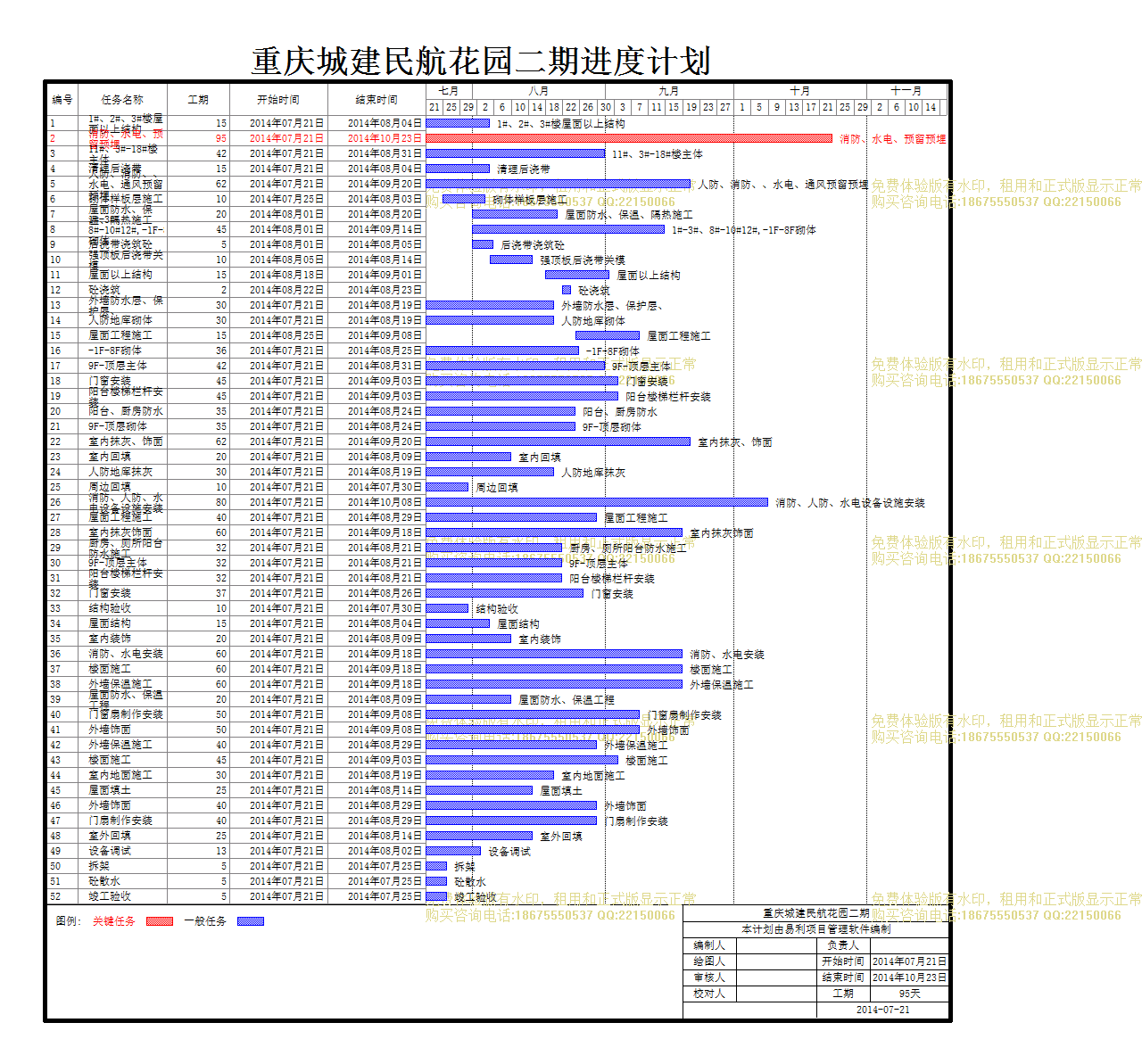Click task name 设备调试 in row 49
Viewport: 1142px width, 1064px height.
[110, 851]
